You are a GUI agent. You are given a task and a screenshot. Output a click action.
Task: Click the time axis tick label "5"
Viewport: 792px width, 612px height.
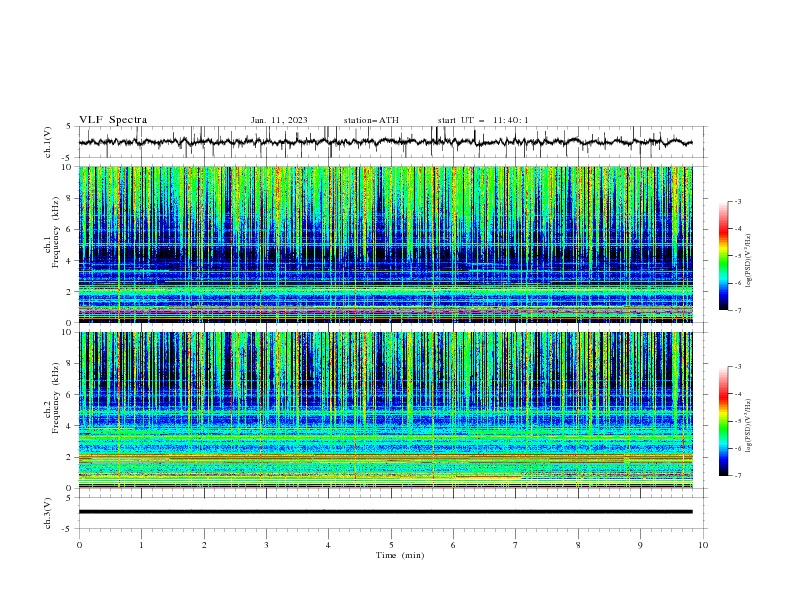[391, 545]
